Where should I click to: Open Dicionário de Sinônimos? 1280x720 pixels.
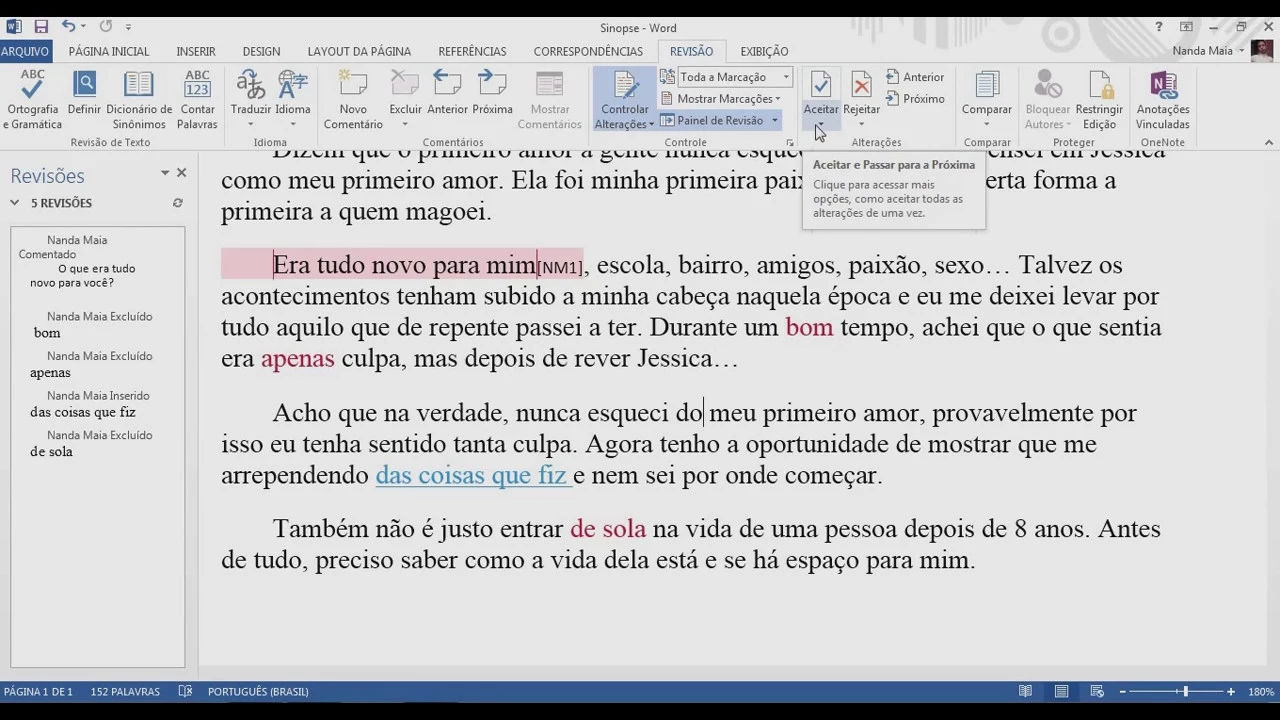pyautogui.click(x=139, y=100)
